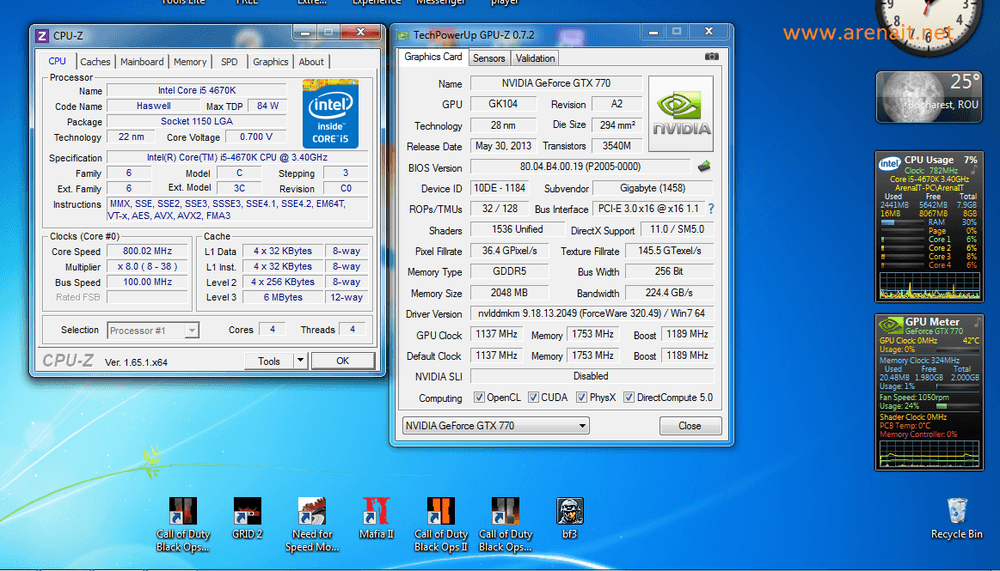Click the GPU-Z screenshot camera icon
Viewport: 1000px width, 571px height.
[712, 58]
